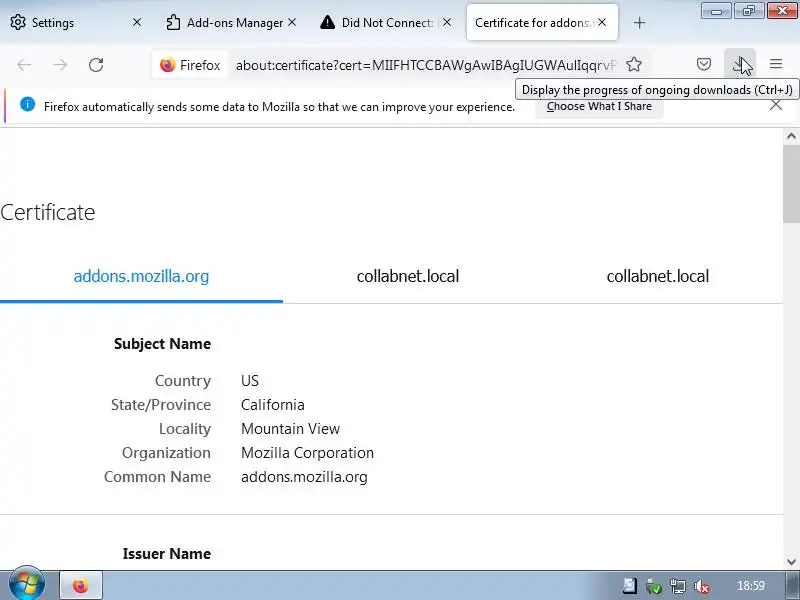Open the Firefox application menu

point(776,64)
